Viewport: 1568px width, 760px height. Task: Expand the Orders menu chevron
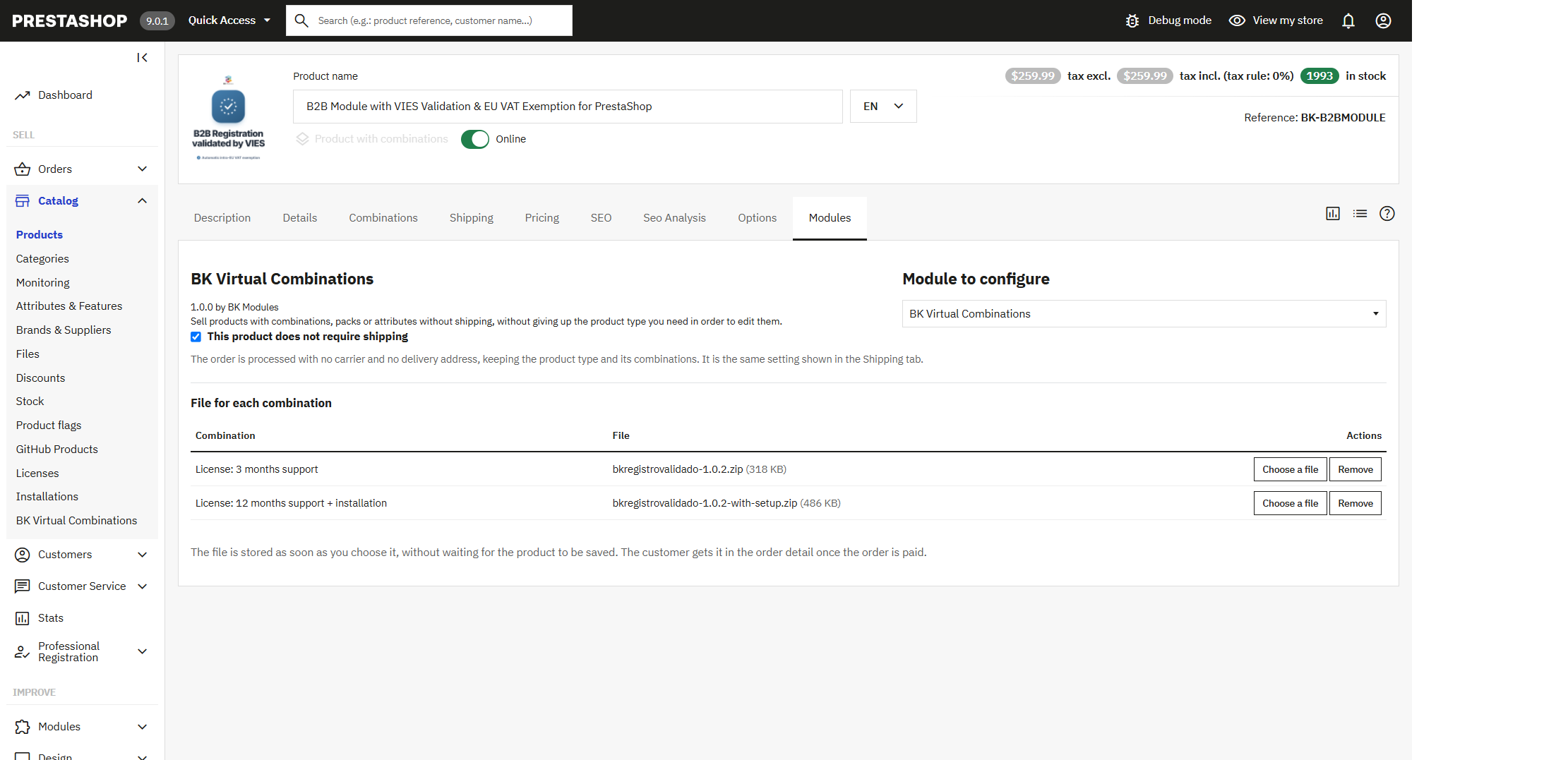point(142,169)
